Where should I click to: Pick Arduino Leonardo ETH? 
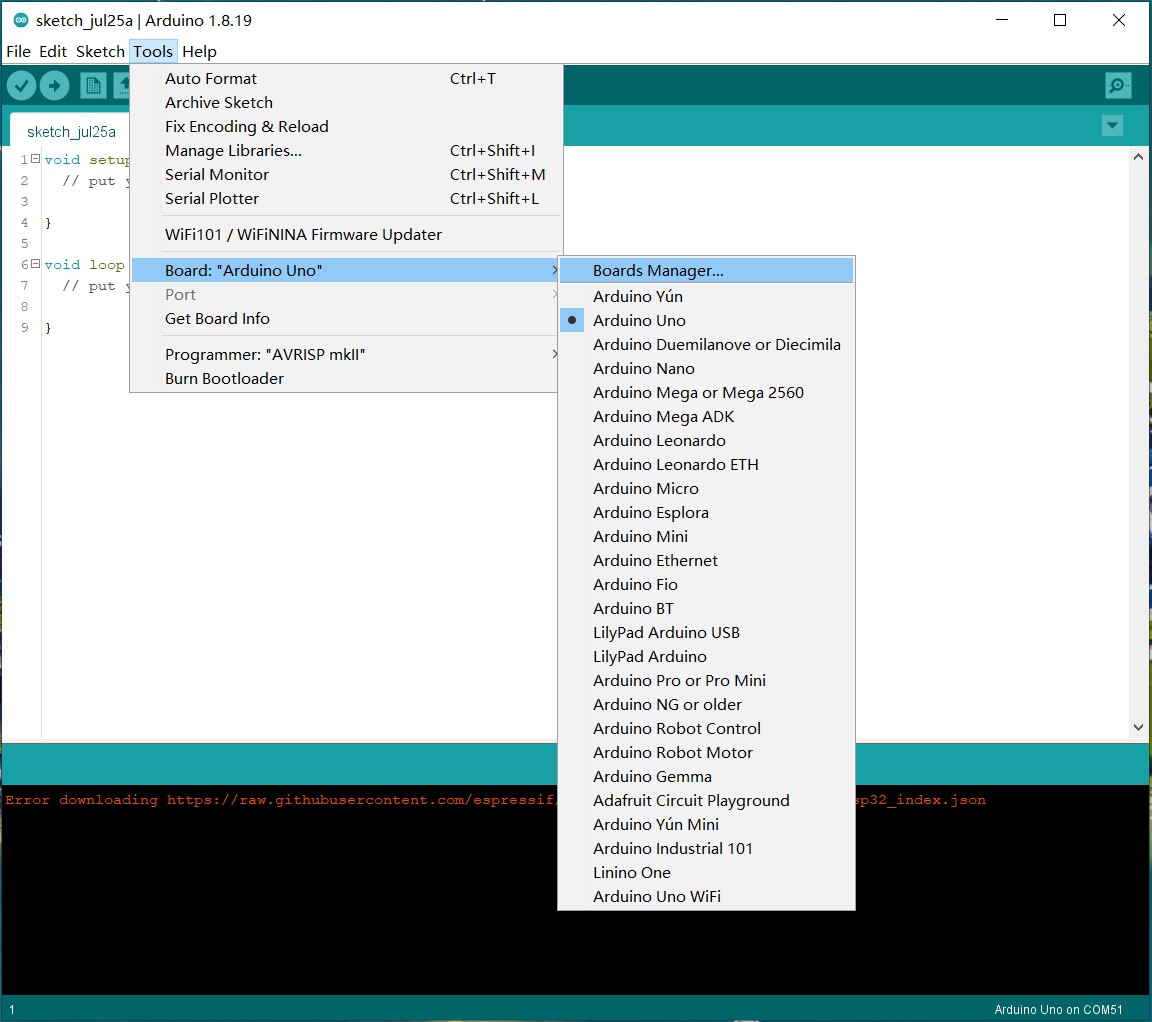(x=706, y=464)
